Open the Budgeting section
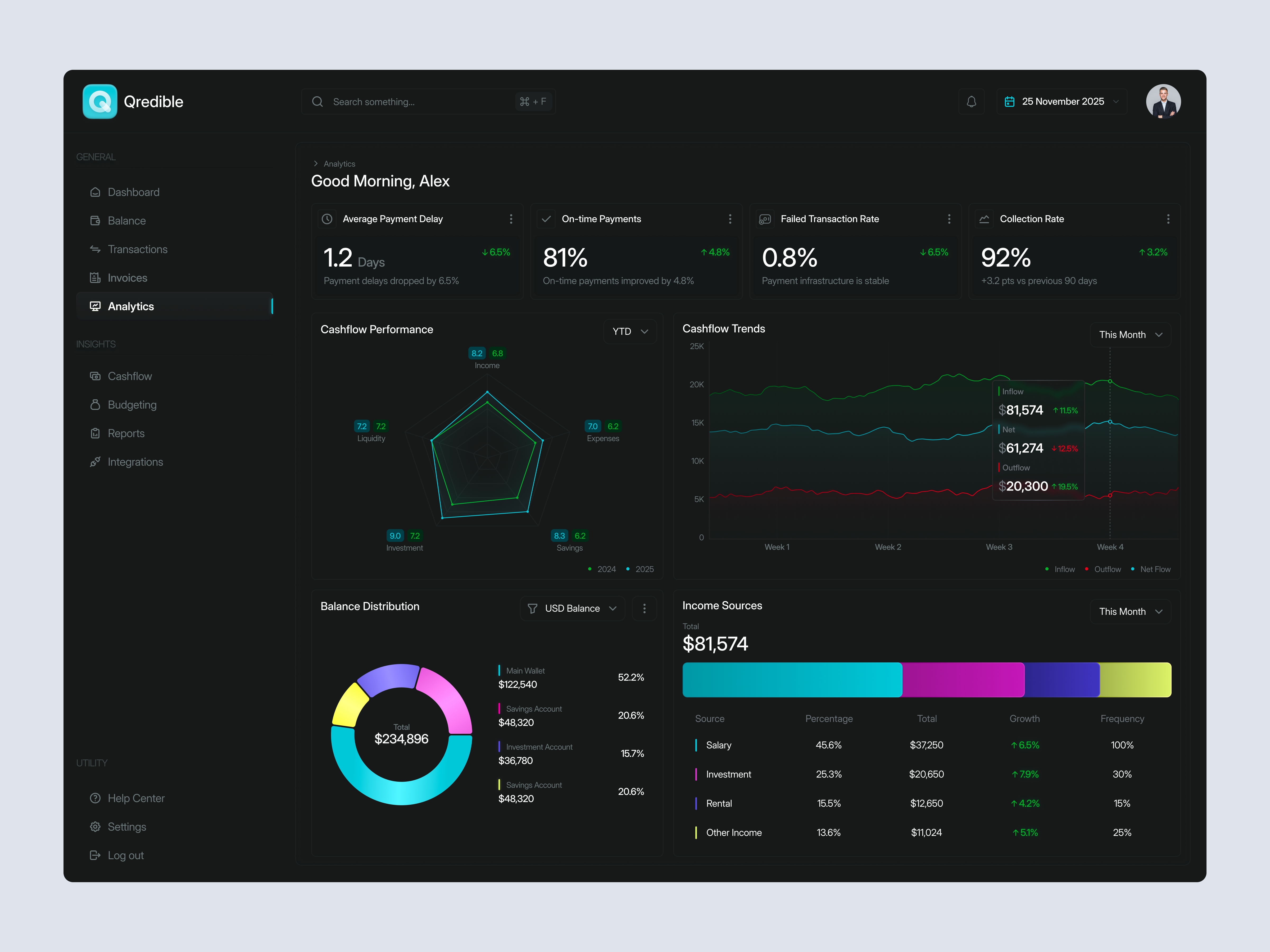Image resolution: width=1270 pixels, height=952 pixels. point(131,405)
